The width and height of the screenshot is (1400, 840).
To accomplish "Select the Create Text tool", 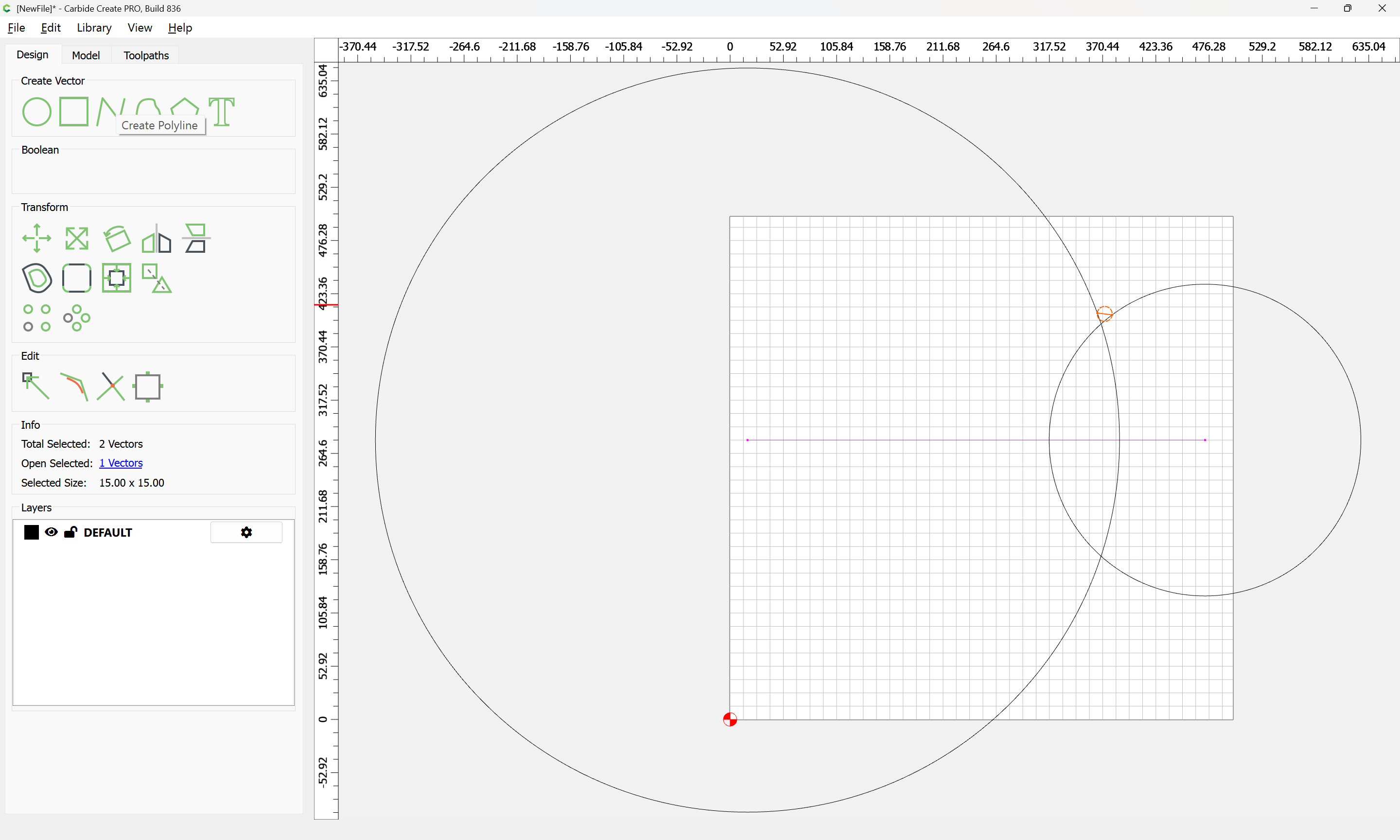I will pyautogui.click(x=221, y=111).
